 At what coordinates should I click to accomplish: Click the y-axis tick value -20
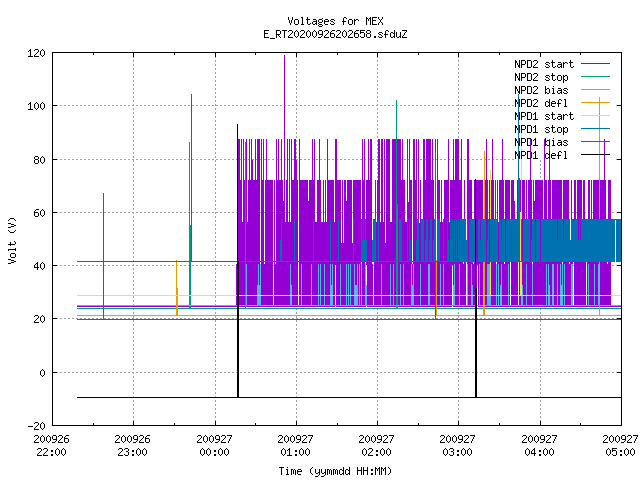[x=36, y=426]
